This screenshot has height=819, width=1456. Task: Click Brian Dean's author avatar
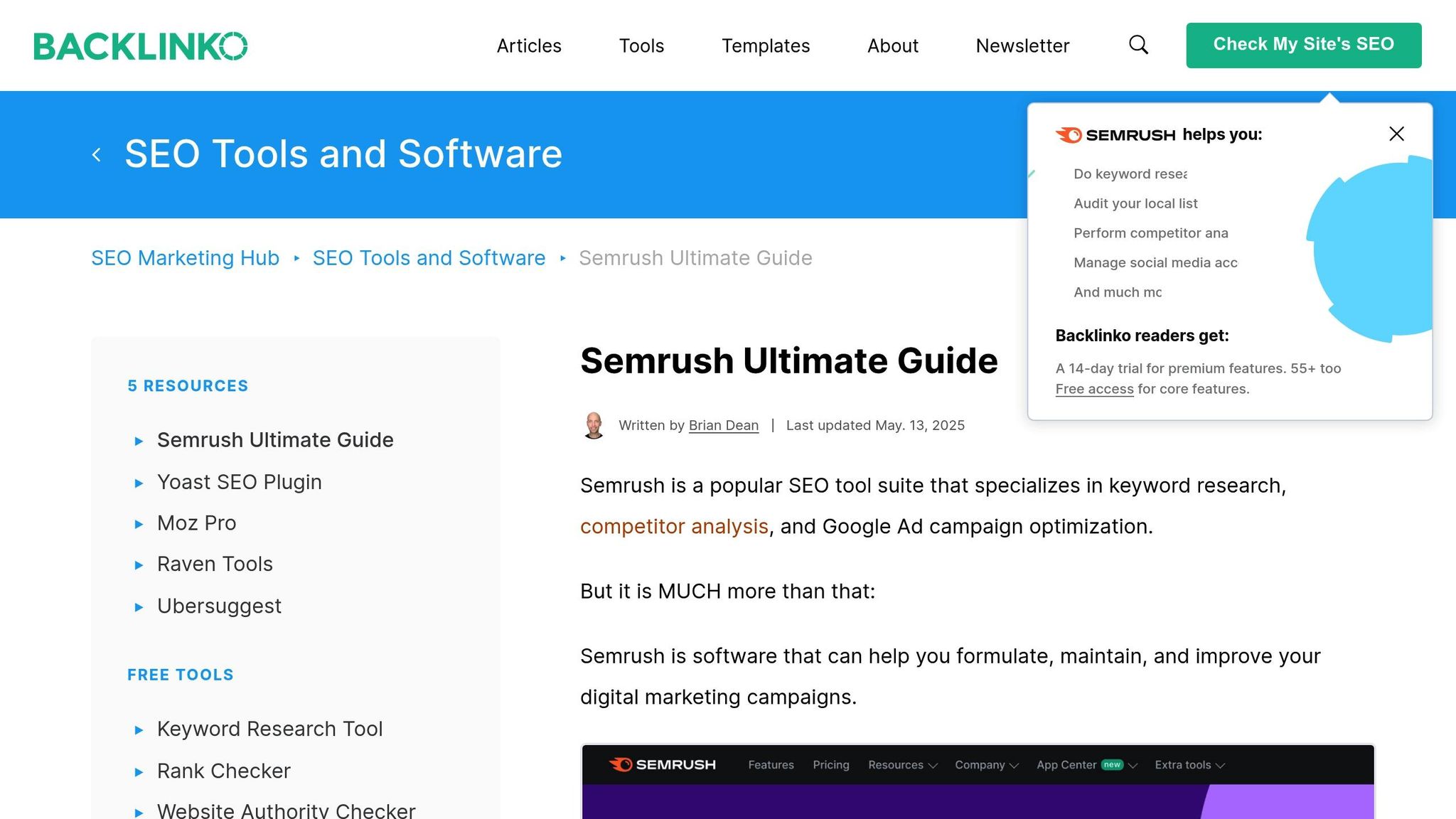pyautogui.click(x=593, y=424)
